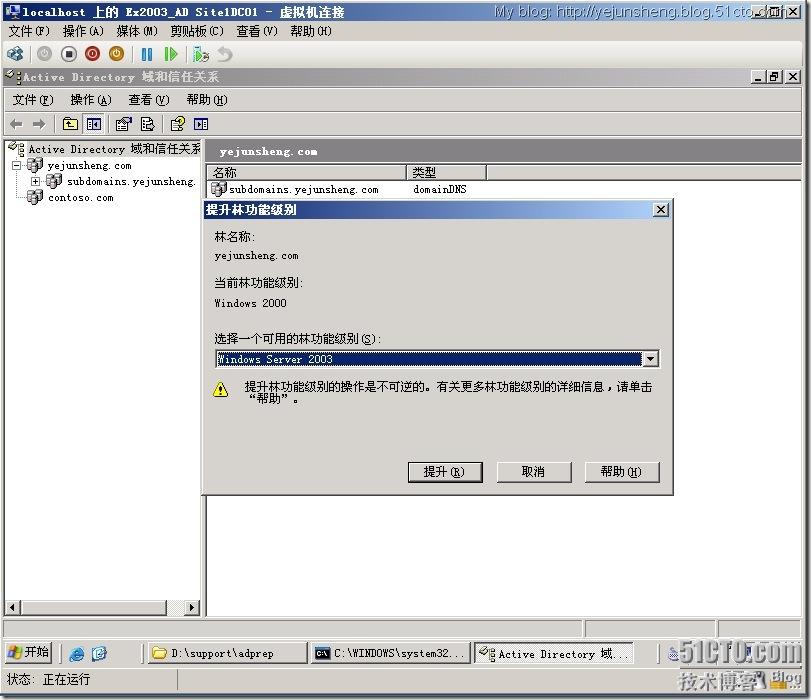The height and width of the screenshot is (700, 811).
Task: Expand subdomains.yejunsheng tree node
Action: 35,182
